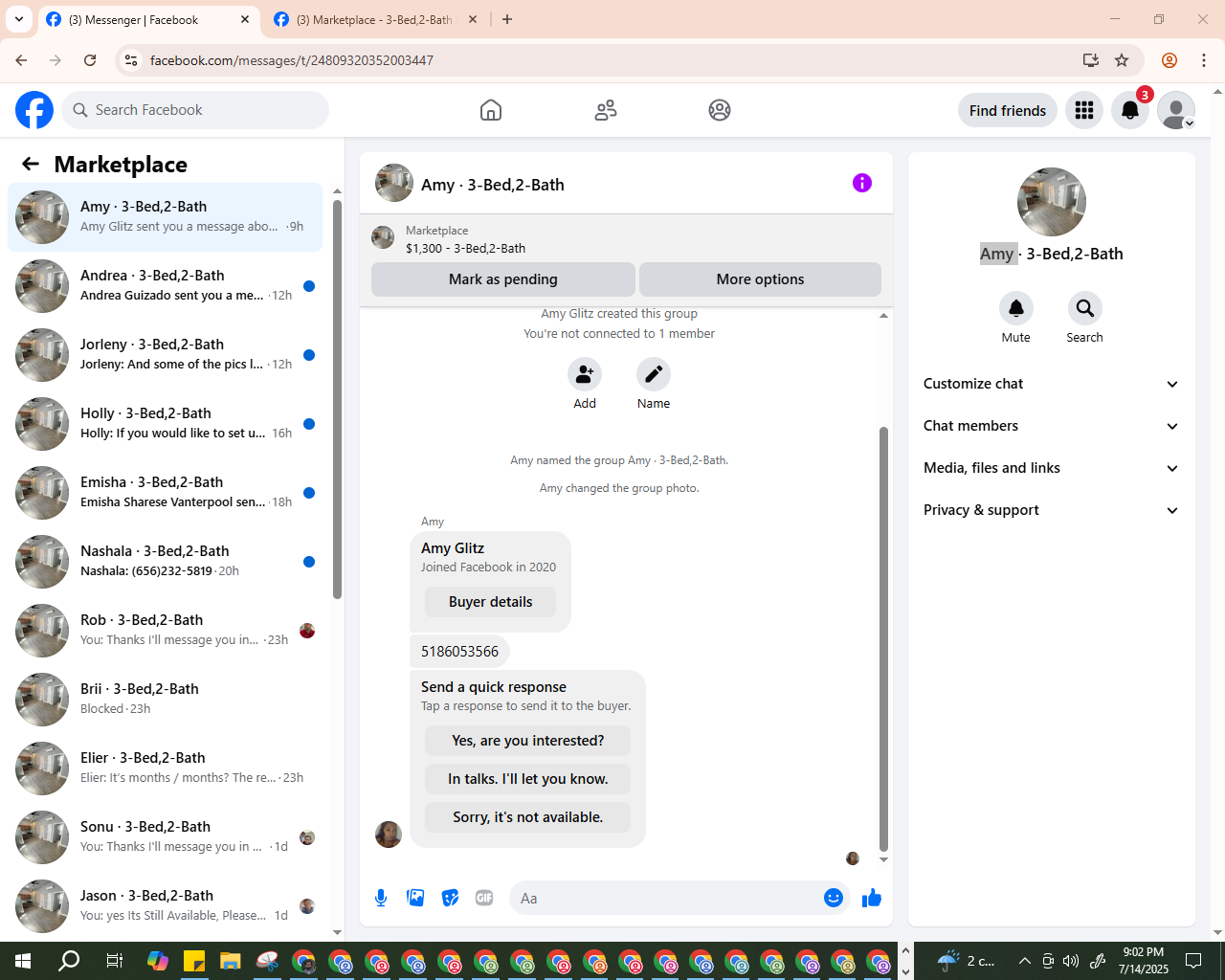Send a thumbs-up like
This screenshot has height=980, width=1225.
coord(872,898)
